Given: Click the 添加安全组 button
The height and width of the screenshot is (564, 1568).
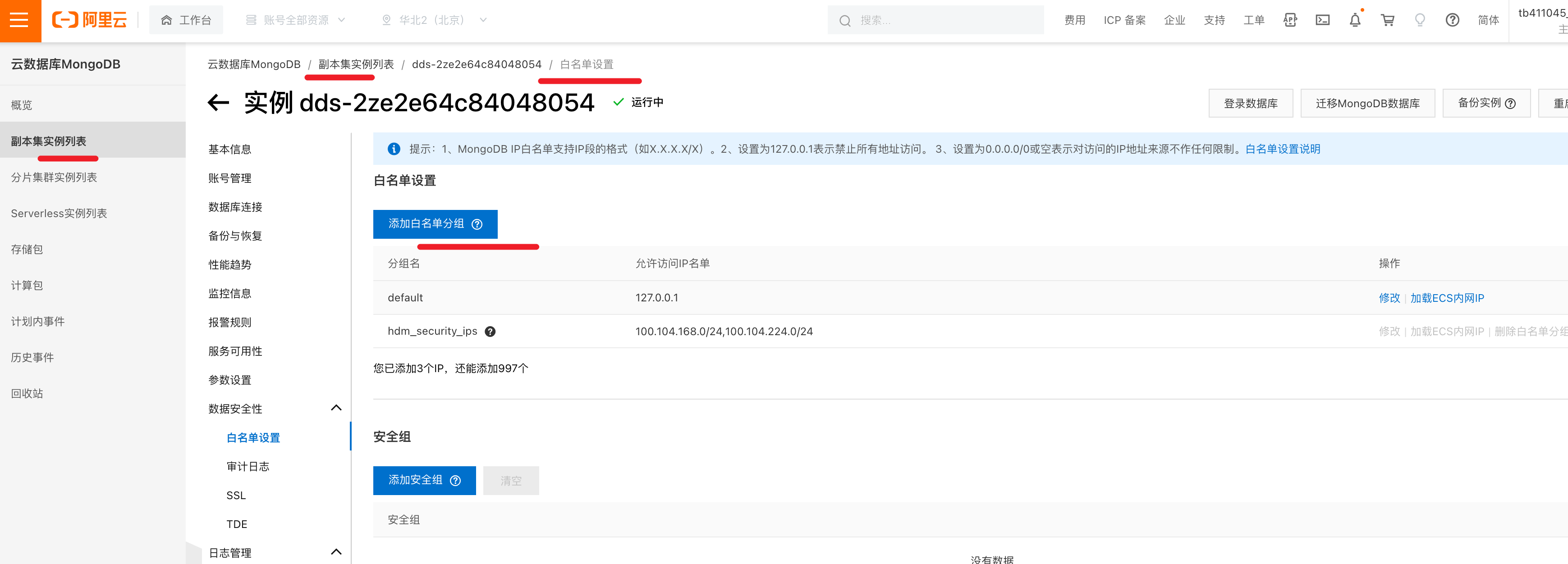Looking at the screenshot, I should pyautogui.click(x=424, y=480).
